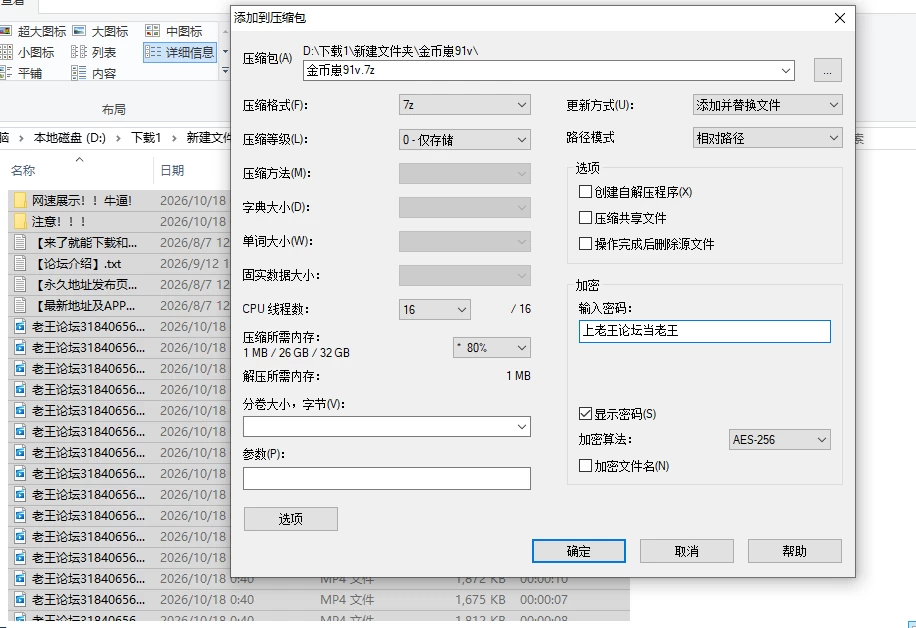Select the 超大图标 layout icon

[35, 31]
